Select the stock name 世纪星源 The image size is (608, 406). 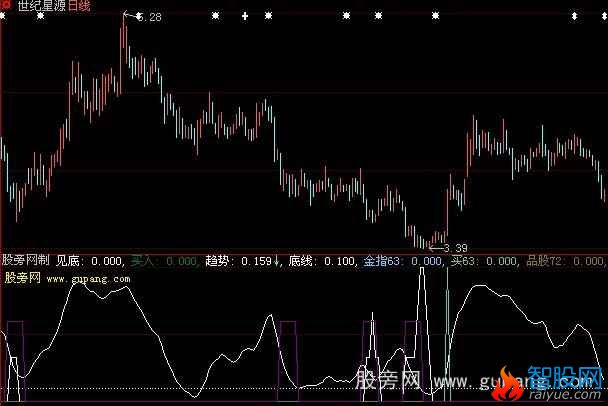pos(41,5)
